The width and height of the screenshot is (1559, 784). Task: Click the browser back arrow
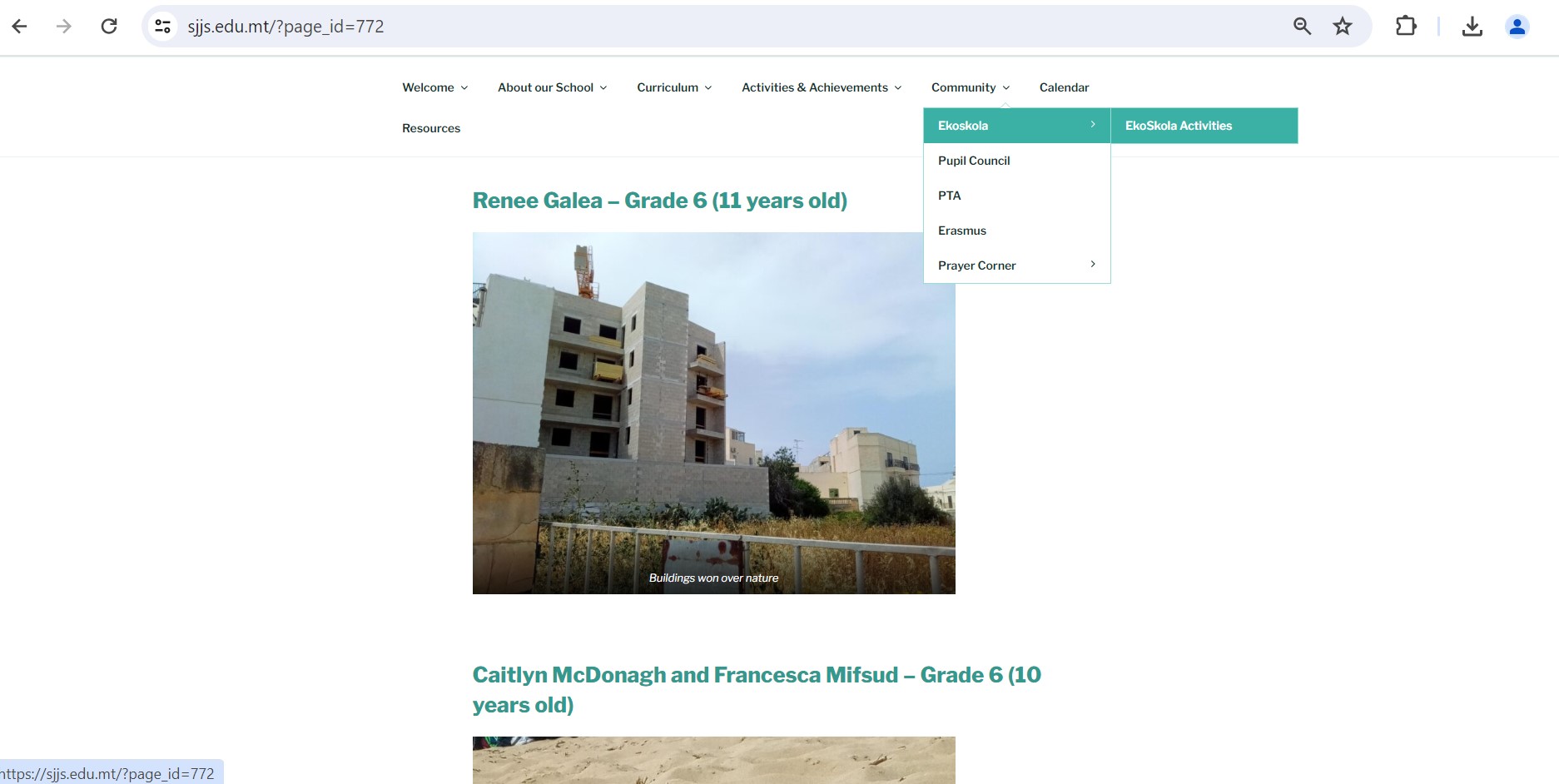20,27
